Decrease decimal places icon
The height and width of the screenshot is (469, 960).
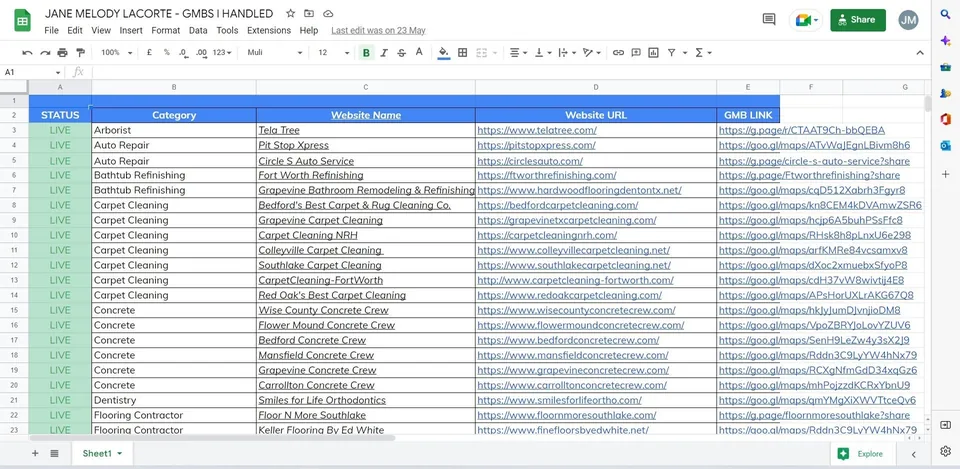183,53
